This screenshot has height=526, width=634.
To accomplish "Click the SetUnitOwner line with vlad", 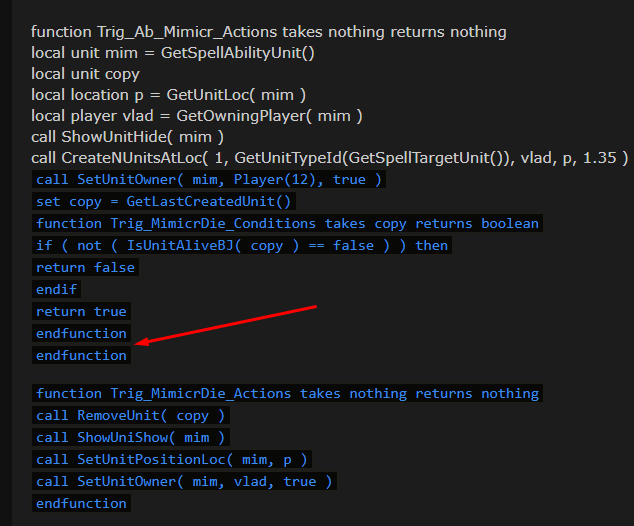I will click(186, 481).
